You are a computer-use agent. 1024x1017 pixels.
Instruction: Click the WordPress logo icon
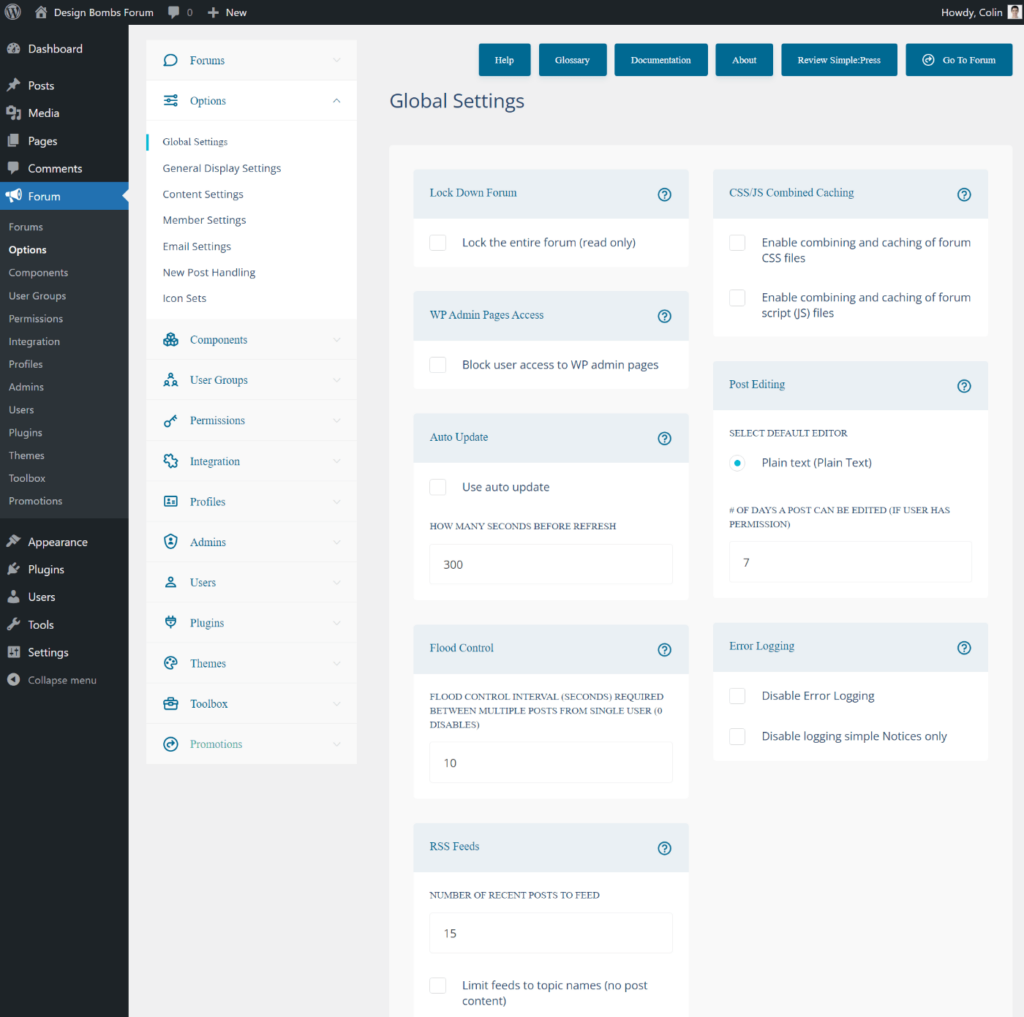click(13, 12)
